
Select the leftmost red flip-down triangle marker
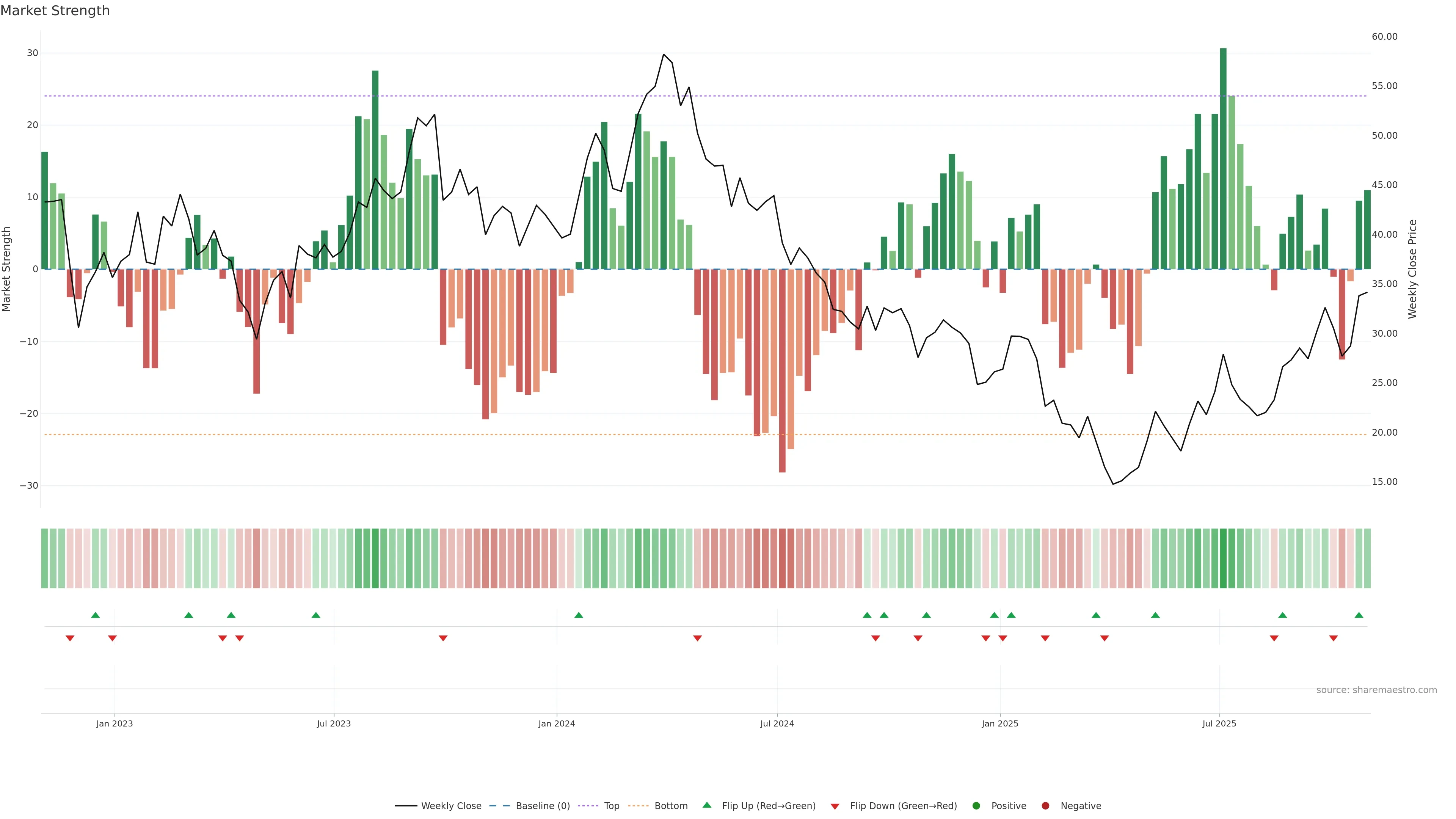70,638
